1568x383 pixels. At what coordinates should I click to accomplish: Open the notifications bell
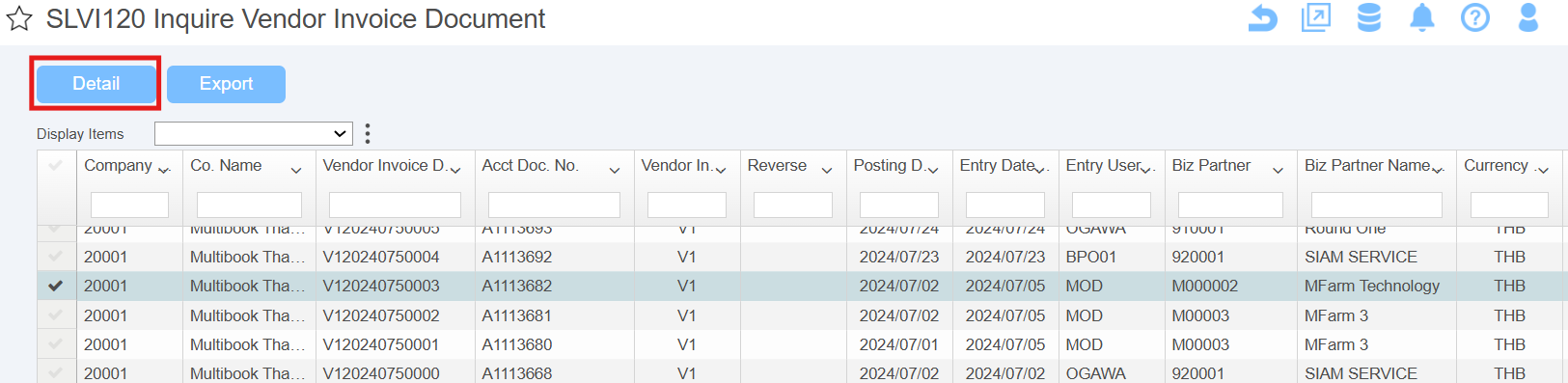click(x=1422, y=17)
